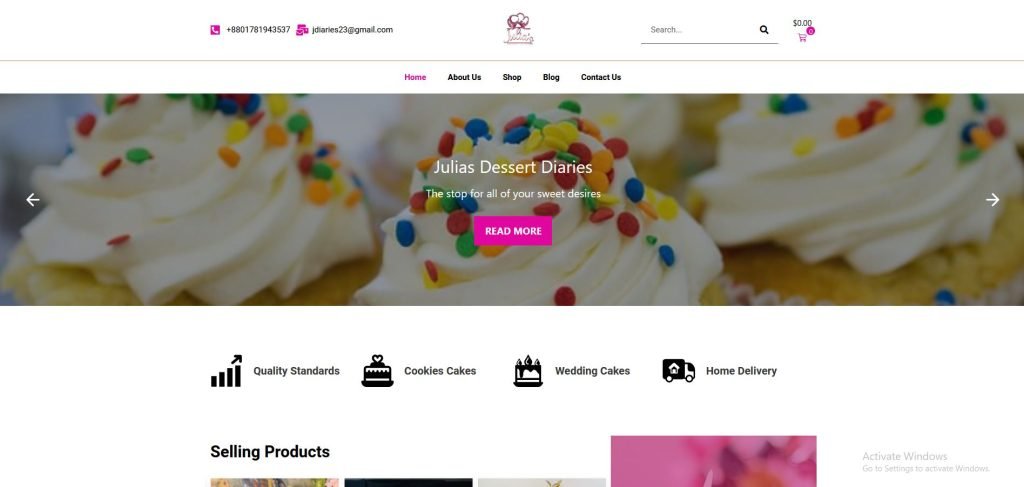The height and width of the screenshot is (487, 1024).
Task: Click the pink READ MORE button
Action: [x=513, y=231]
